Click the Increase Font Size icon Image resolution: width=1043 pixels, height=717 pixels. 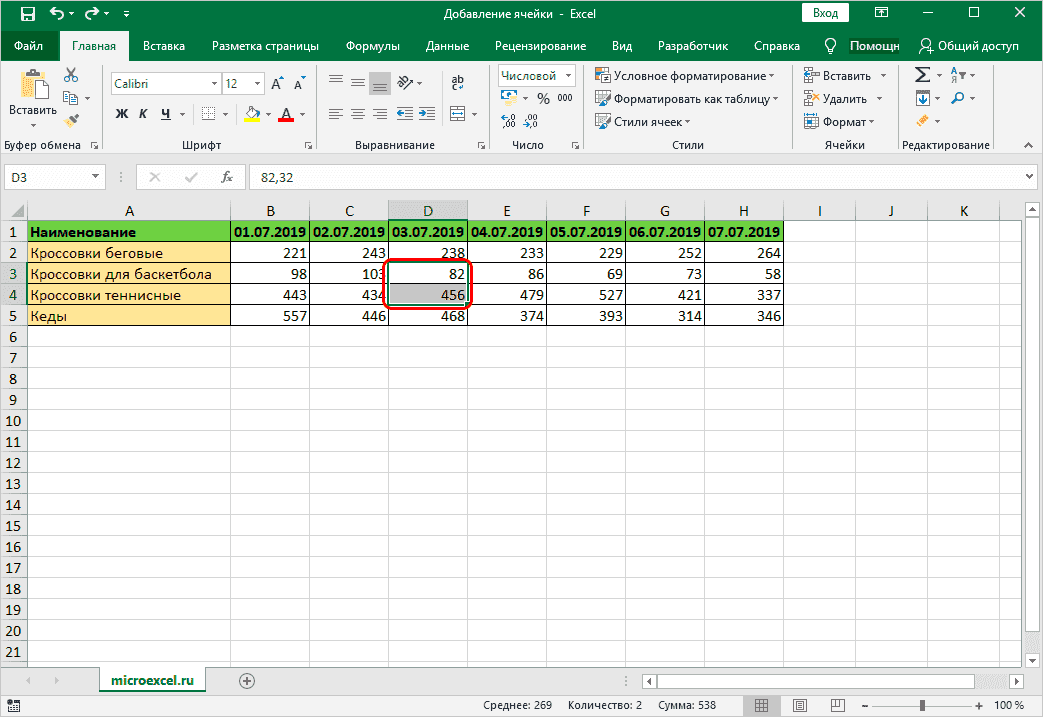click(274, 84)
